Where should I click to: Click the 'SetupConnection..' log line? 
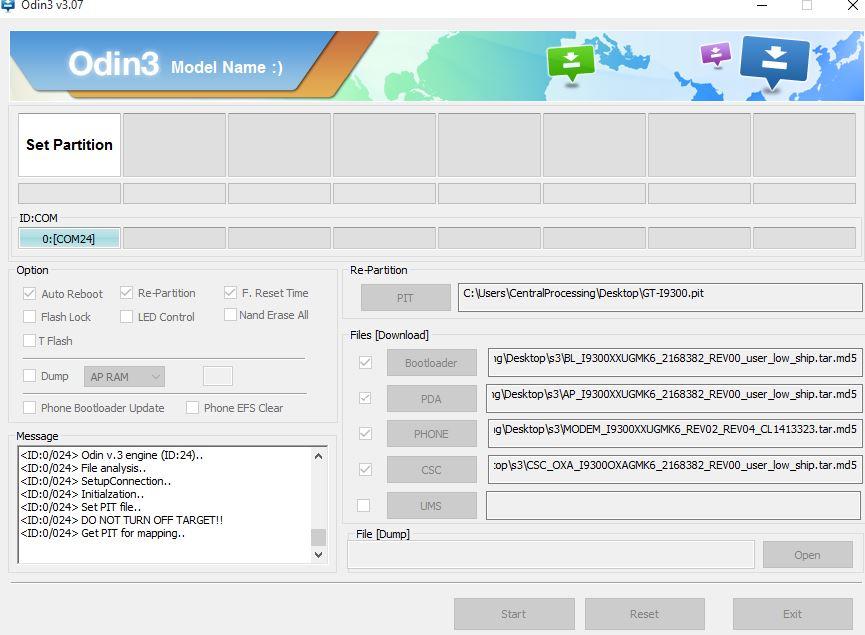click(95, 481)
